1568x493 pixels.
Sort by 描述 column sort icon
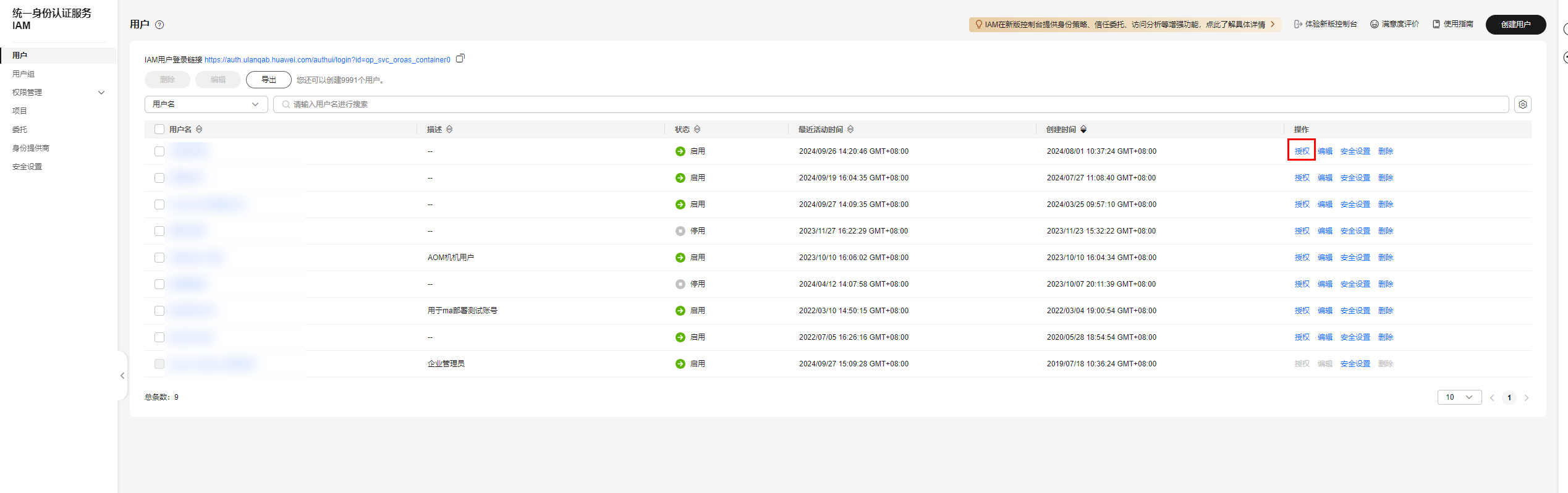point(449,129)
